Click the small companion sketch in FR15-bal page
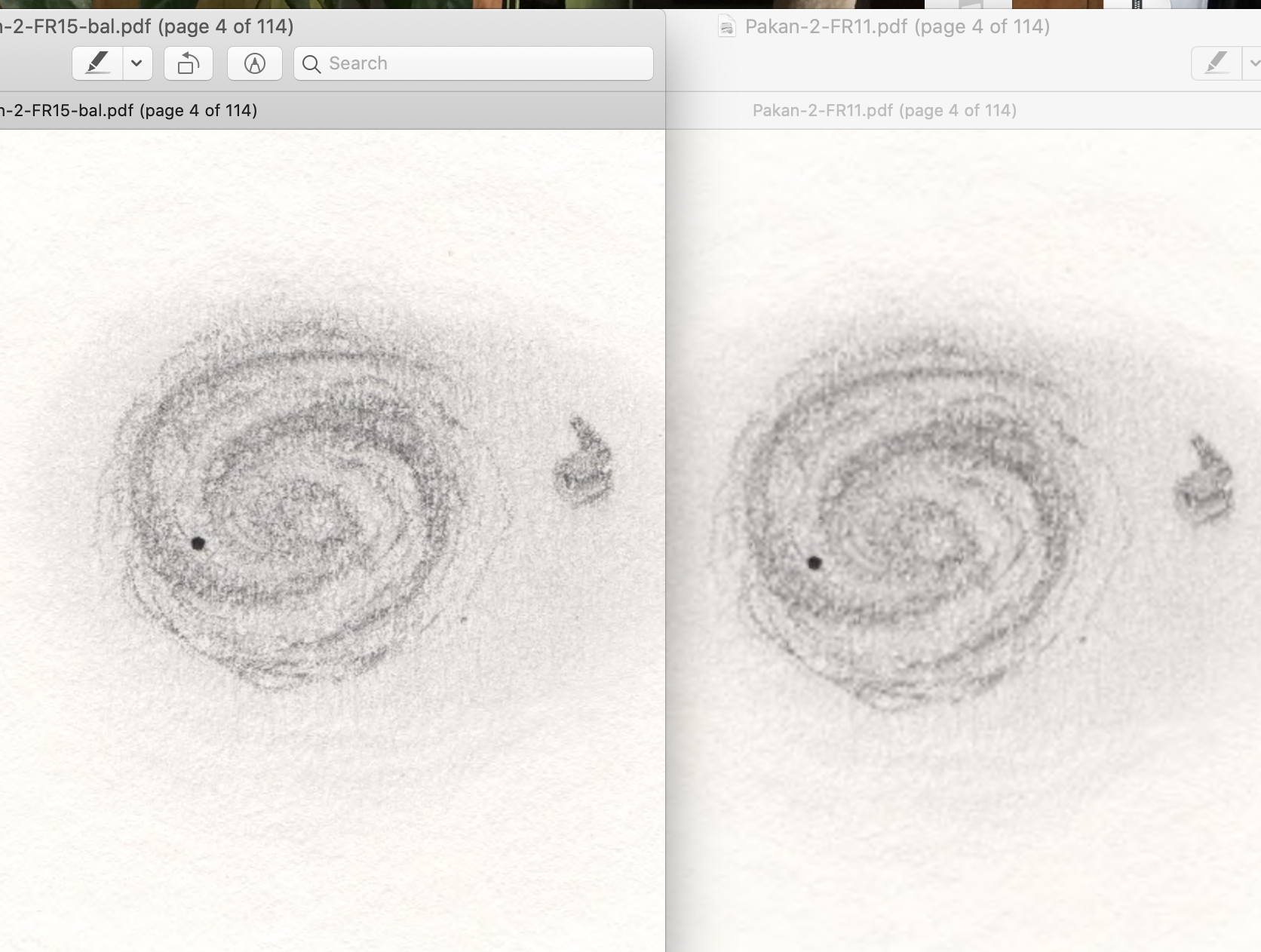Screen dimensions: 1261x952 coord(584,460)
